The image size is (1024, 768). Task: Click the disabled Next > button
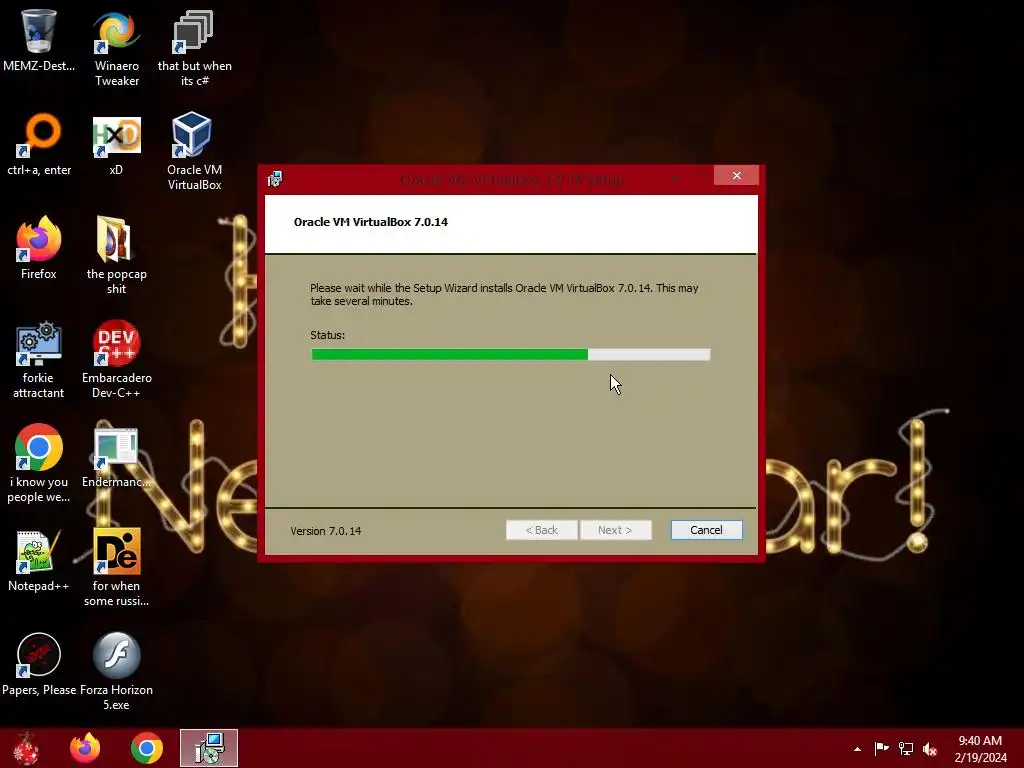pos(615,530)
